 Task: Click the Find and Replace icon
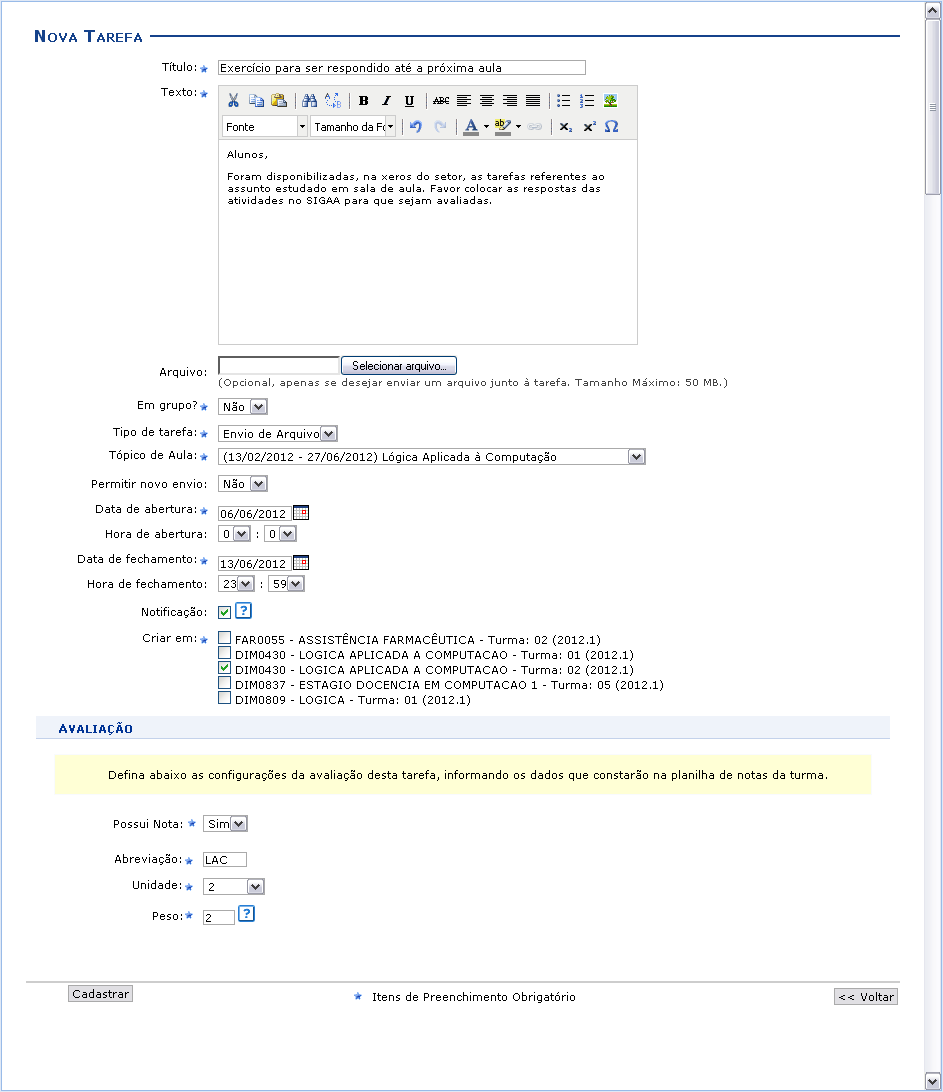(x=333, y=101)
